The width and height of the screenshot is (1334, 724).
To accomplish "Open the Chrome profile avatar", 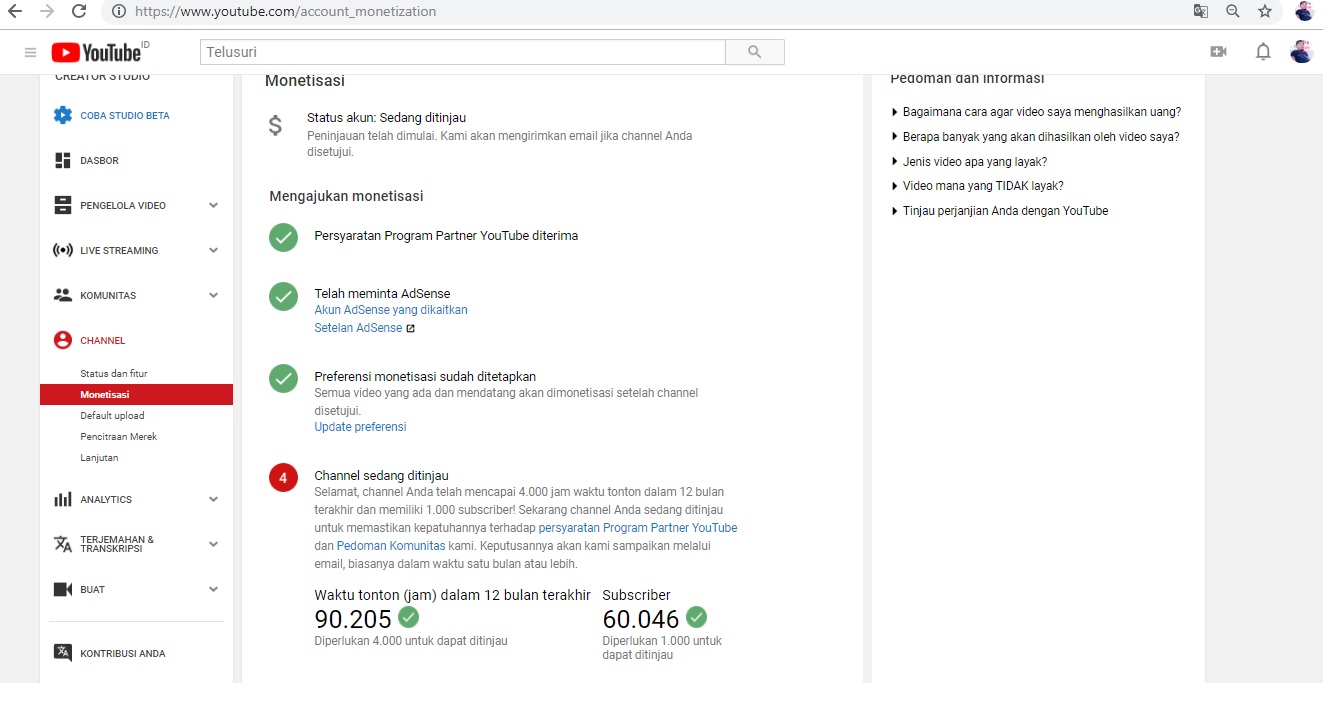I will coord(1304,11).
